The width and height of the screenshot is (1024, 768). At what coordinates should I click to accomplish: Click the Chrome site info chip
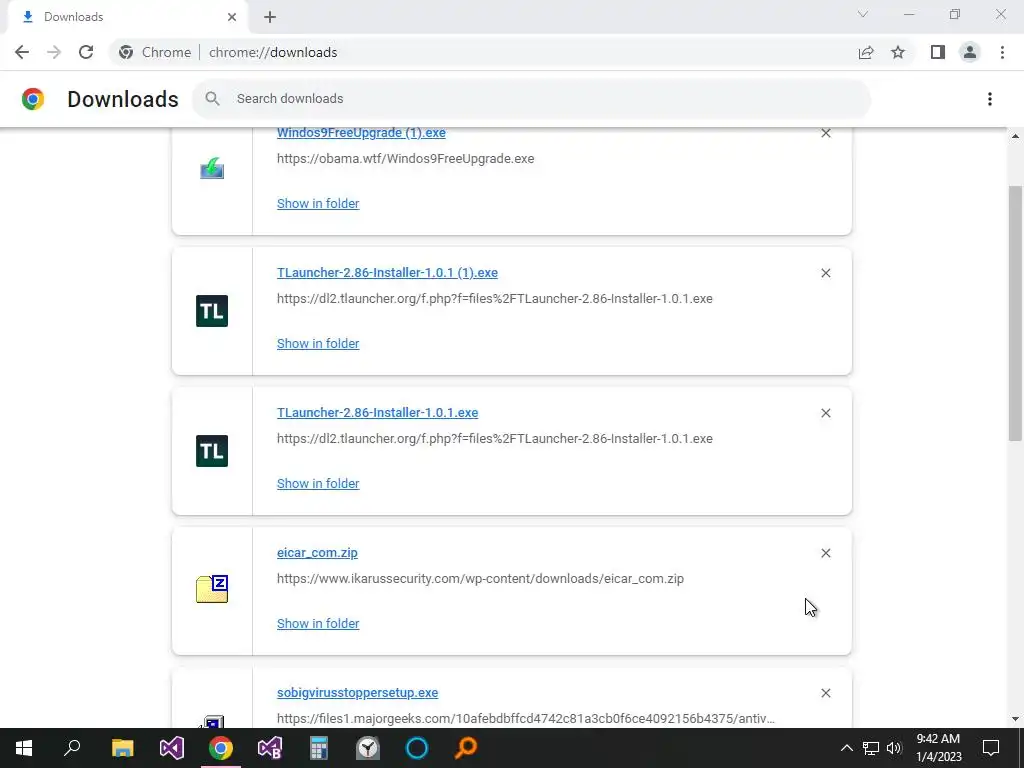(x=155, y=52)
